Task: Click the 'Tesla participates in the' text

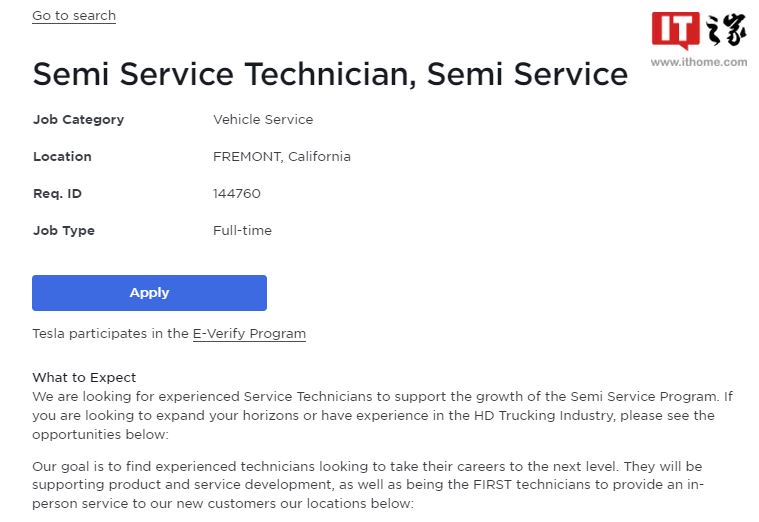Action: [x=110, y=334]
